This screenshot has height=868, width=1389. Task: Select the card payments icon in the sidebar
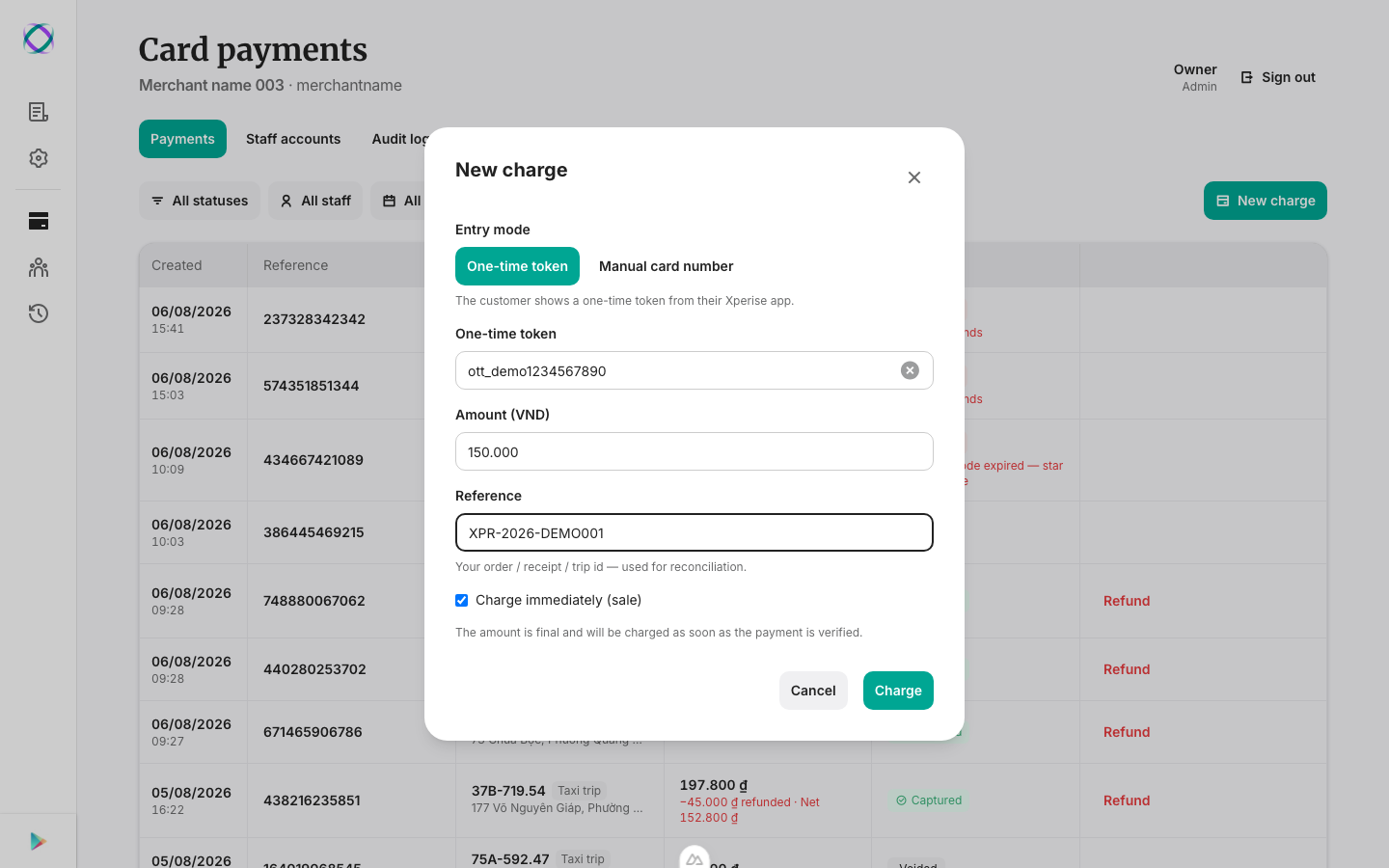[39, 221]
